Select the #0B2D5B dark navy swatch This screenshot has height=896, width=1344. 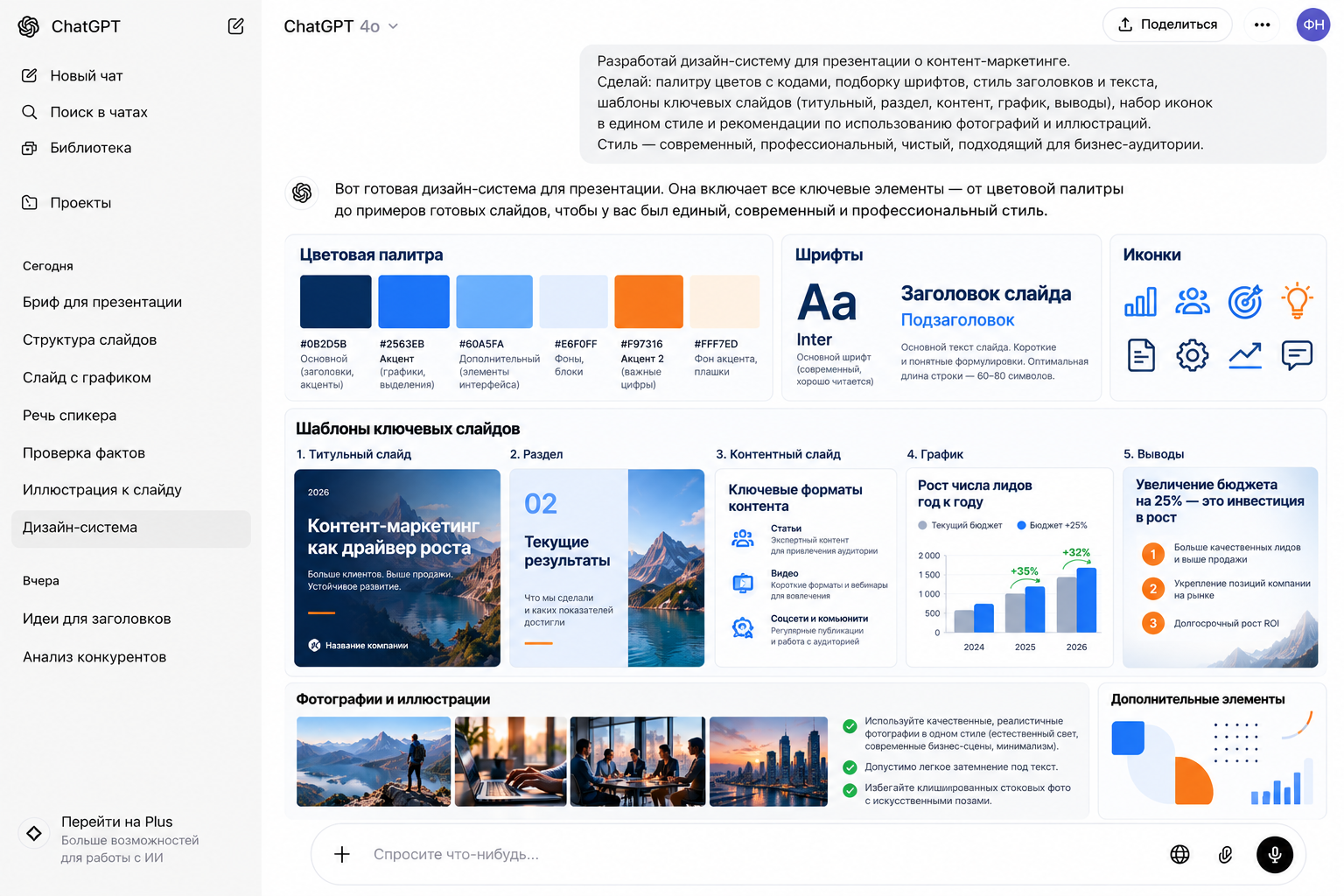(336, 302)
